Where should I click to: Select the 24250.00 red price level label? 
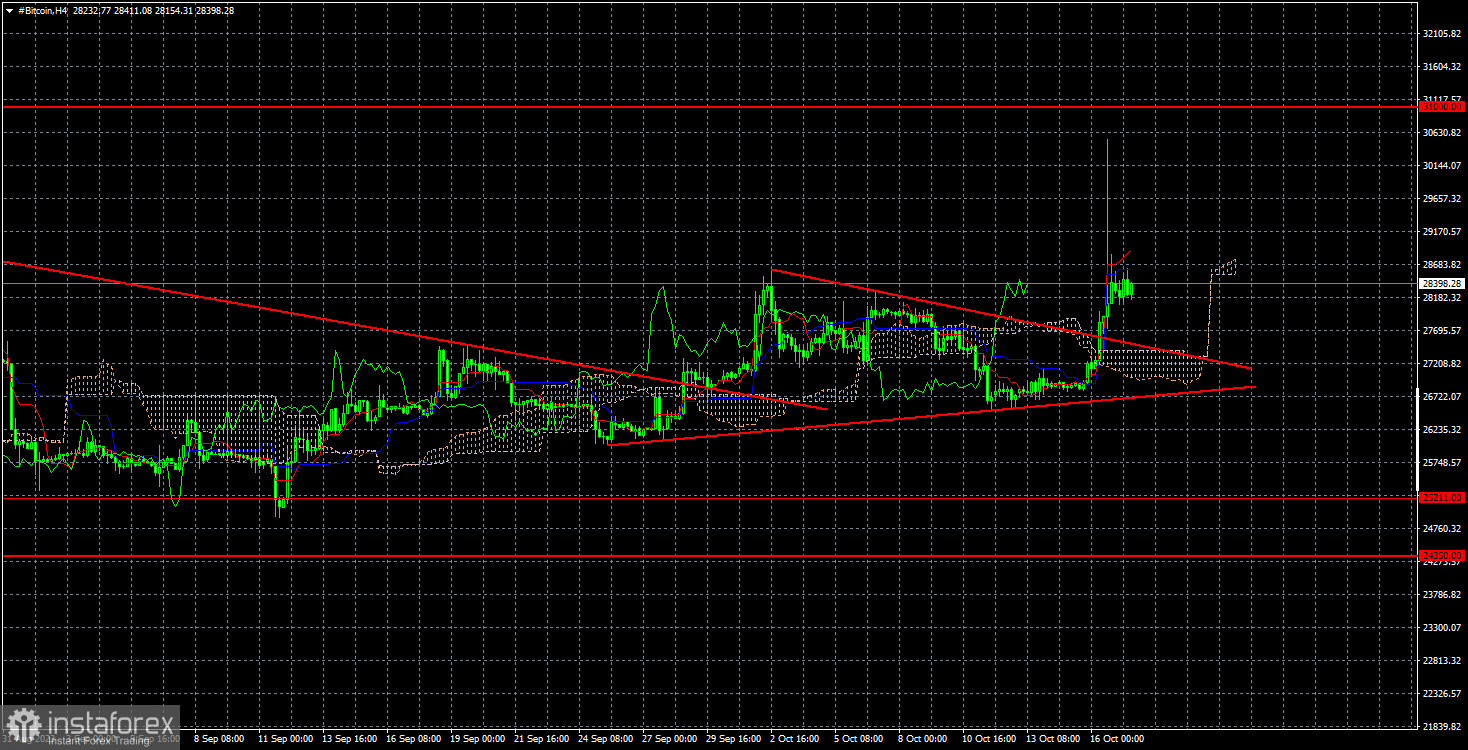pyautogui.click(x=1442, y=555)
